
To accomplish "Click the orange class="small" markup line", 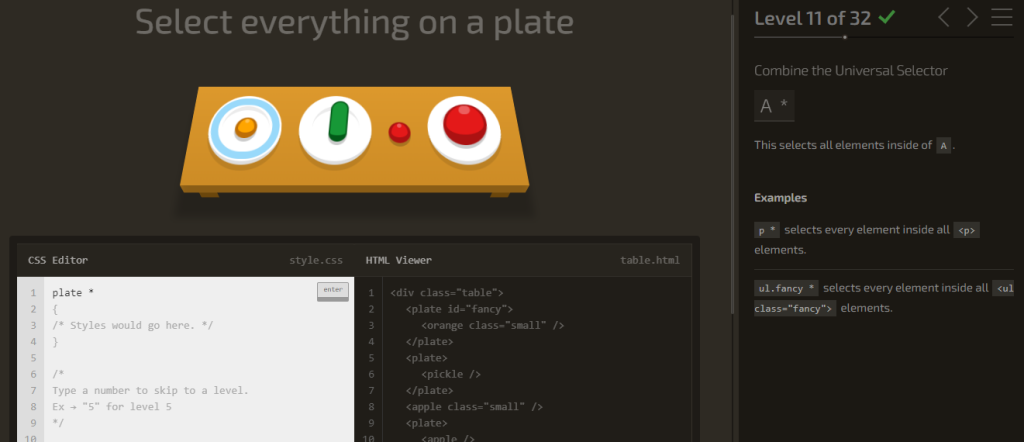I will [492, 325].
